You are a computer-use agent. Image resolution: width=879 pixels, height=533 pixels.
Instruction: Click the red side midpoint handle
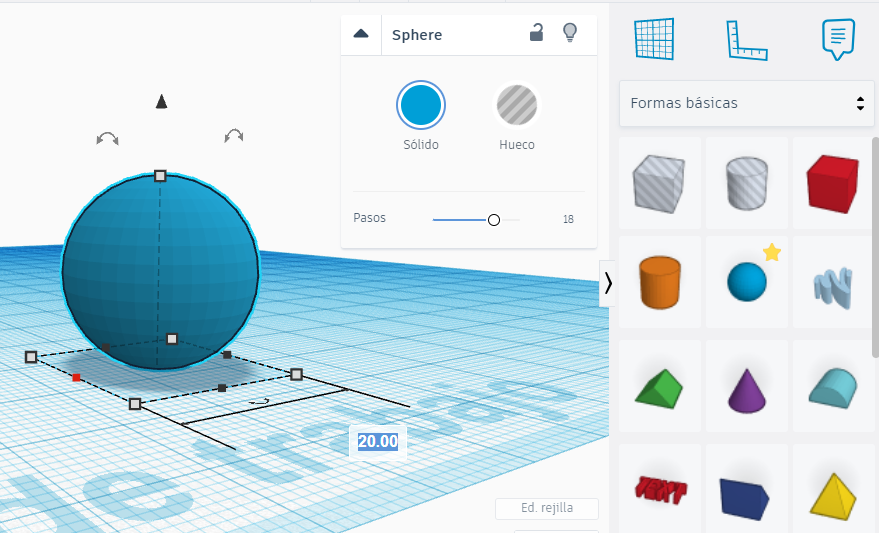[x=76, y=378]
